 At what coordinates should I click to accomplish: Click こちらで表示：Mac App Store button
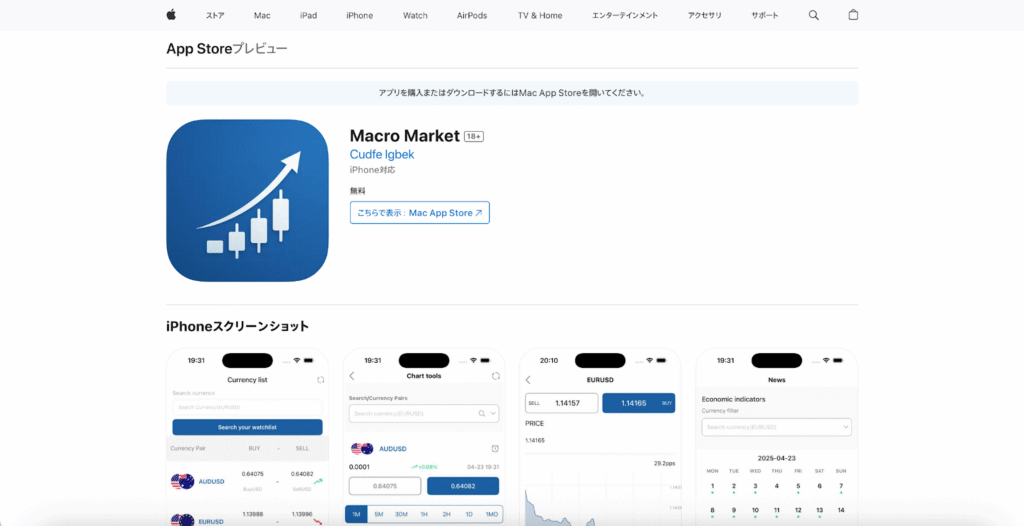click(x=420, y=213)
